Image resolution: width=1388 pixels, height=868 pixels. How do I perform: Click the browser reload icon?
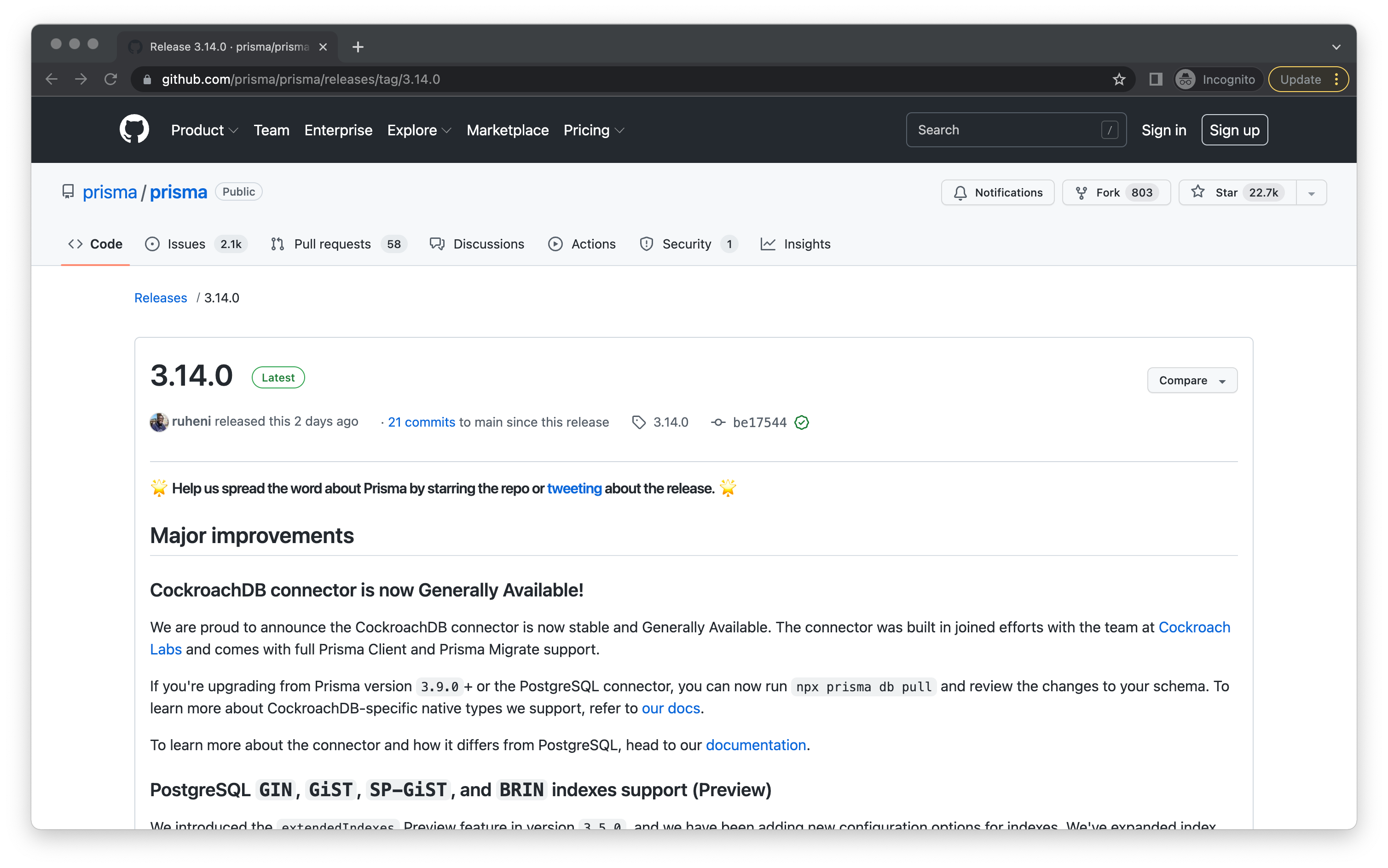click(111, 79)
